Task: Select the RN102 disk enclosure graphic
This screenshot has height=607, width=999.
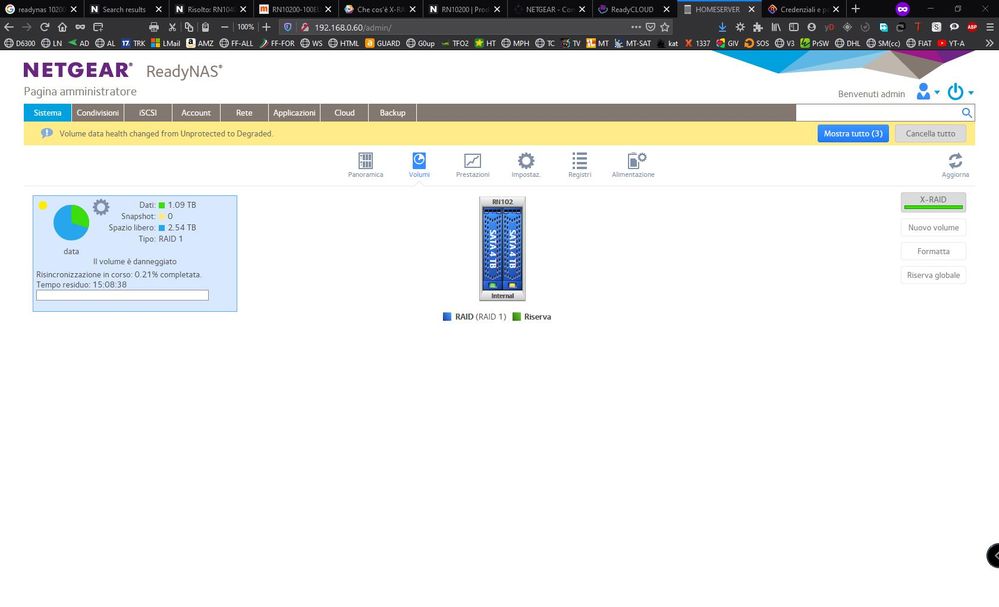Action: 502,248
